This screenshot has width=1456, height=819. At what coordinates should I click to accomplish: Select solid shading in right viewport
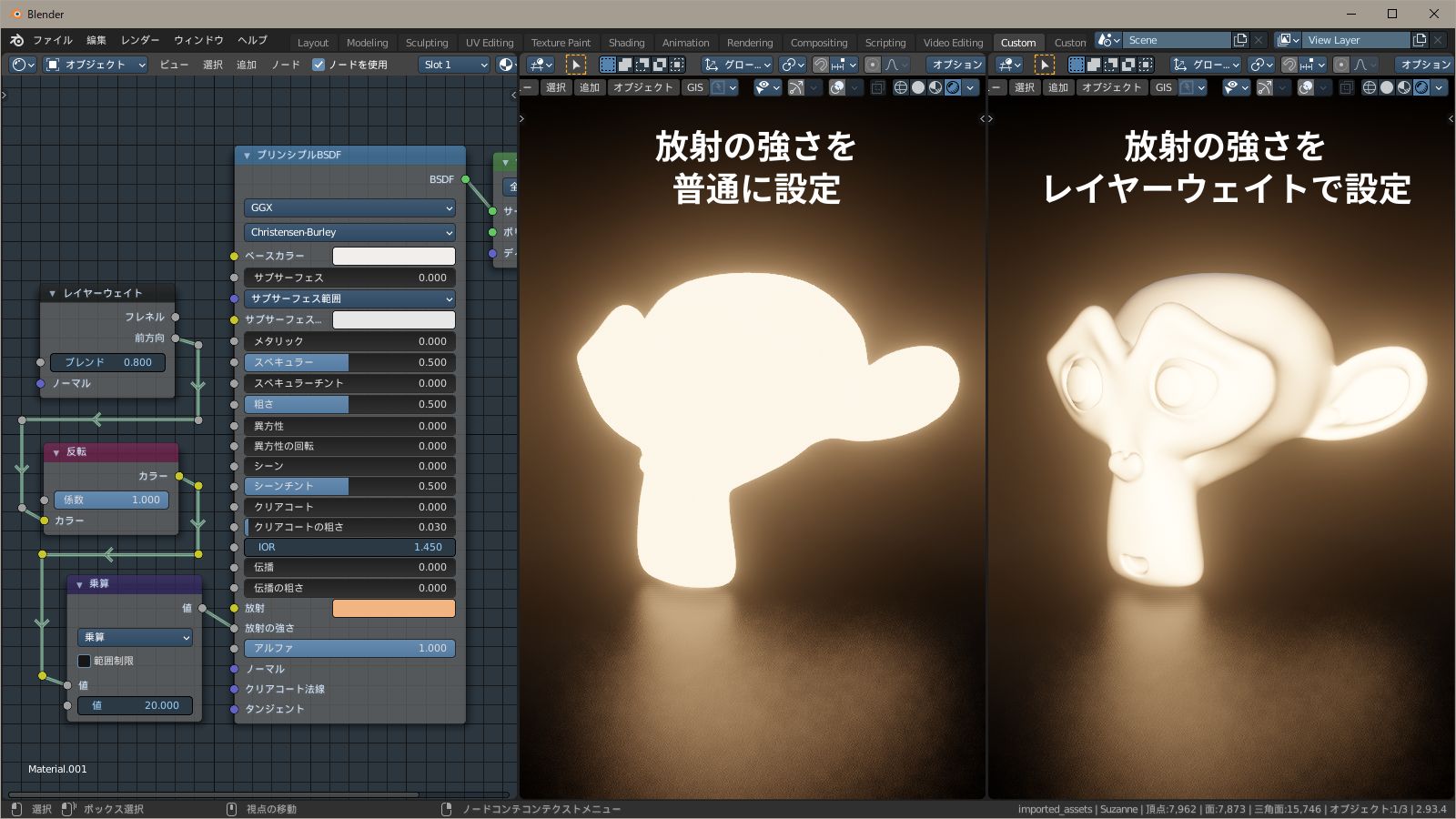[1387, 87]
